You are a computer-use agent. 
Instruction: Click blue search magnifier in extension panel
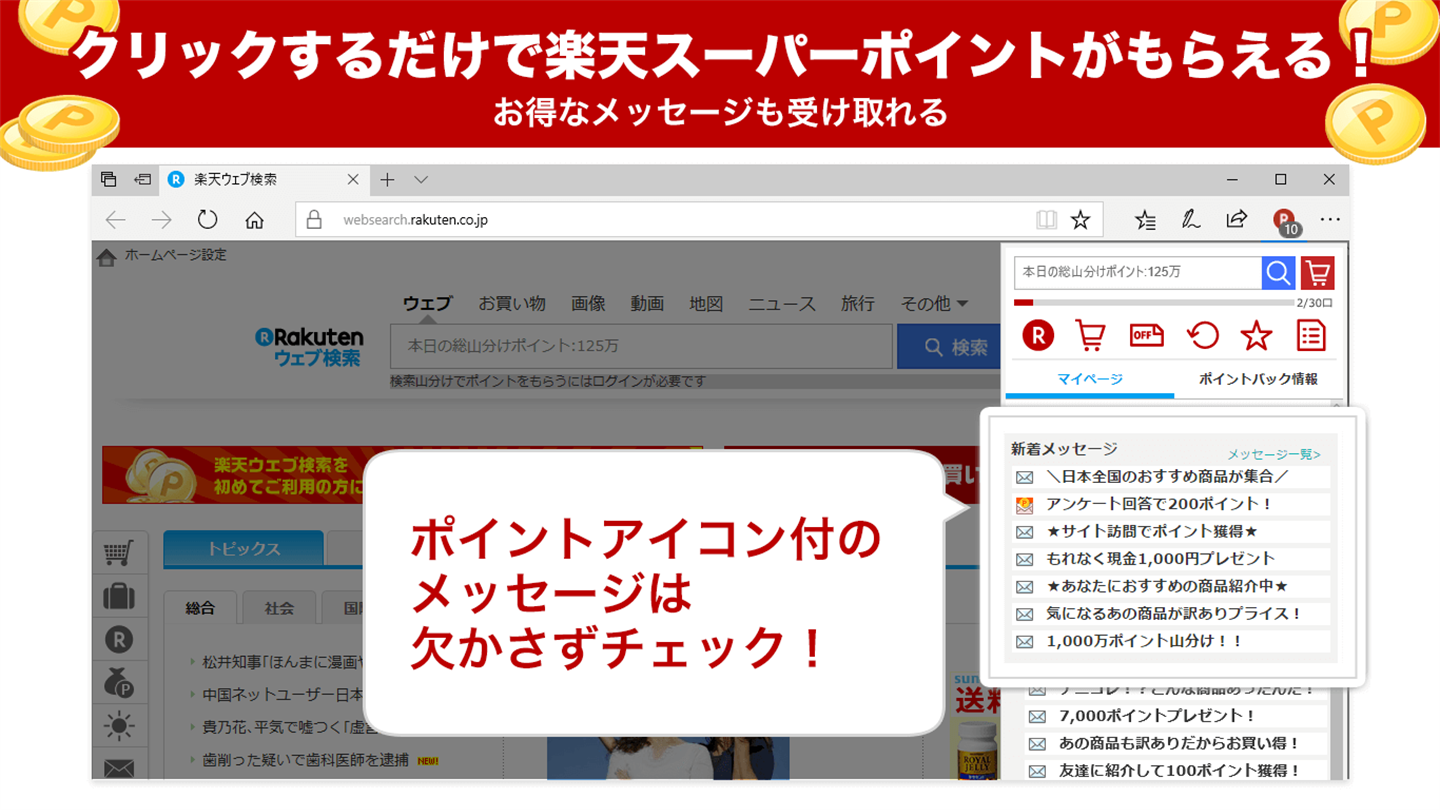1278,272
